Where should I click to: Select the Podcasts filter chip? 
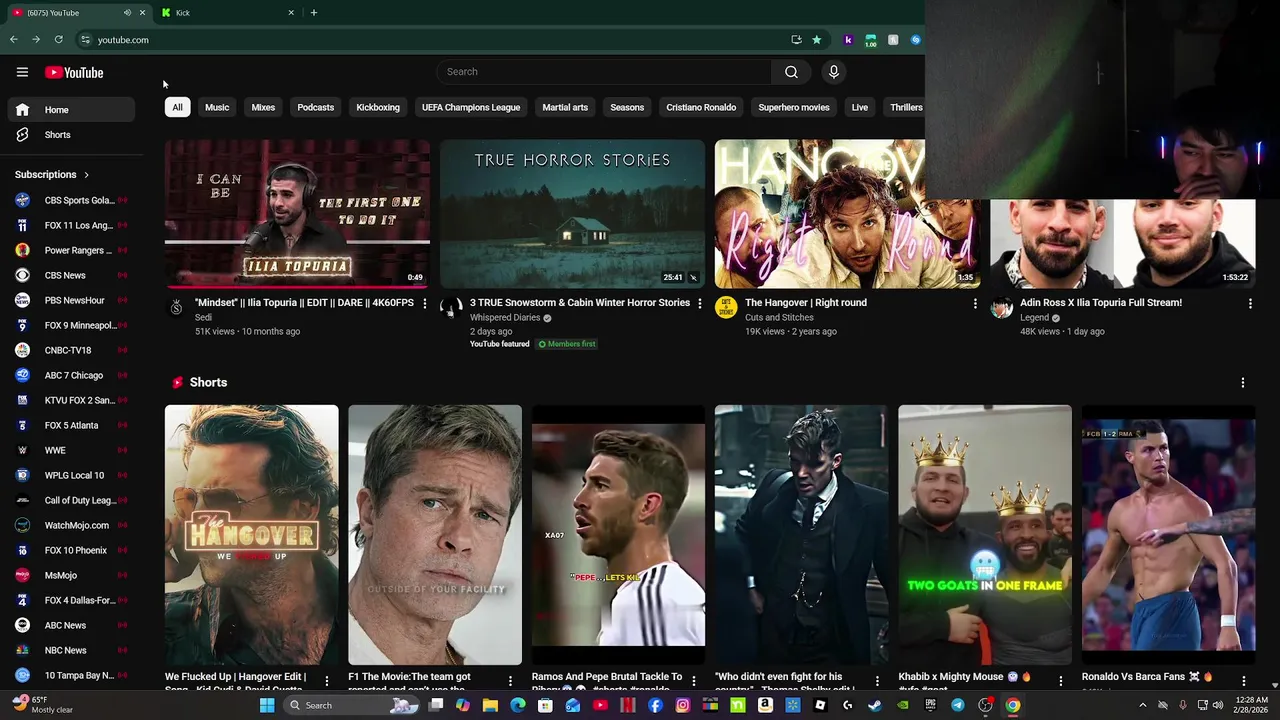coord(315,107)
